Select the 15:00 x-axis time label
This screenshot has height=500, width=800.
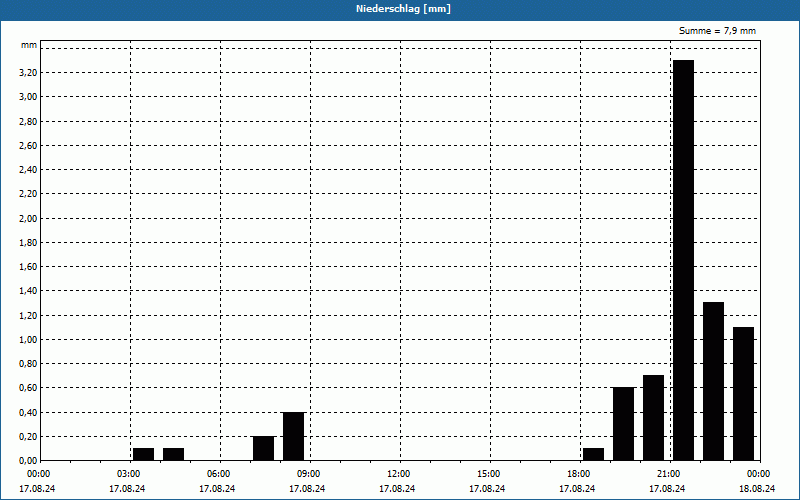[489, 474]
